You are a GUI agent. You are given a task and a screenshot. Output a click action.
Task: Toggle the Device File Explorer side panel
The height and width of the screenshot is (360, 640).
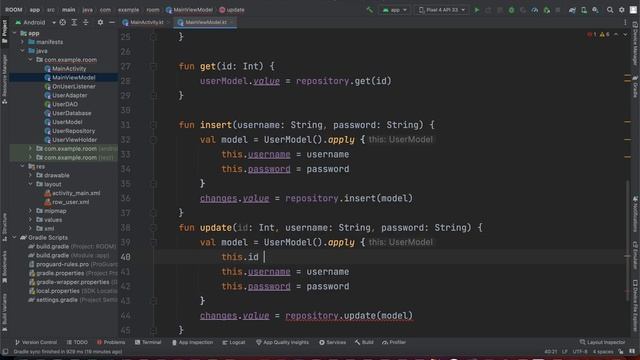[x=635, y=305]
